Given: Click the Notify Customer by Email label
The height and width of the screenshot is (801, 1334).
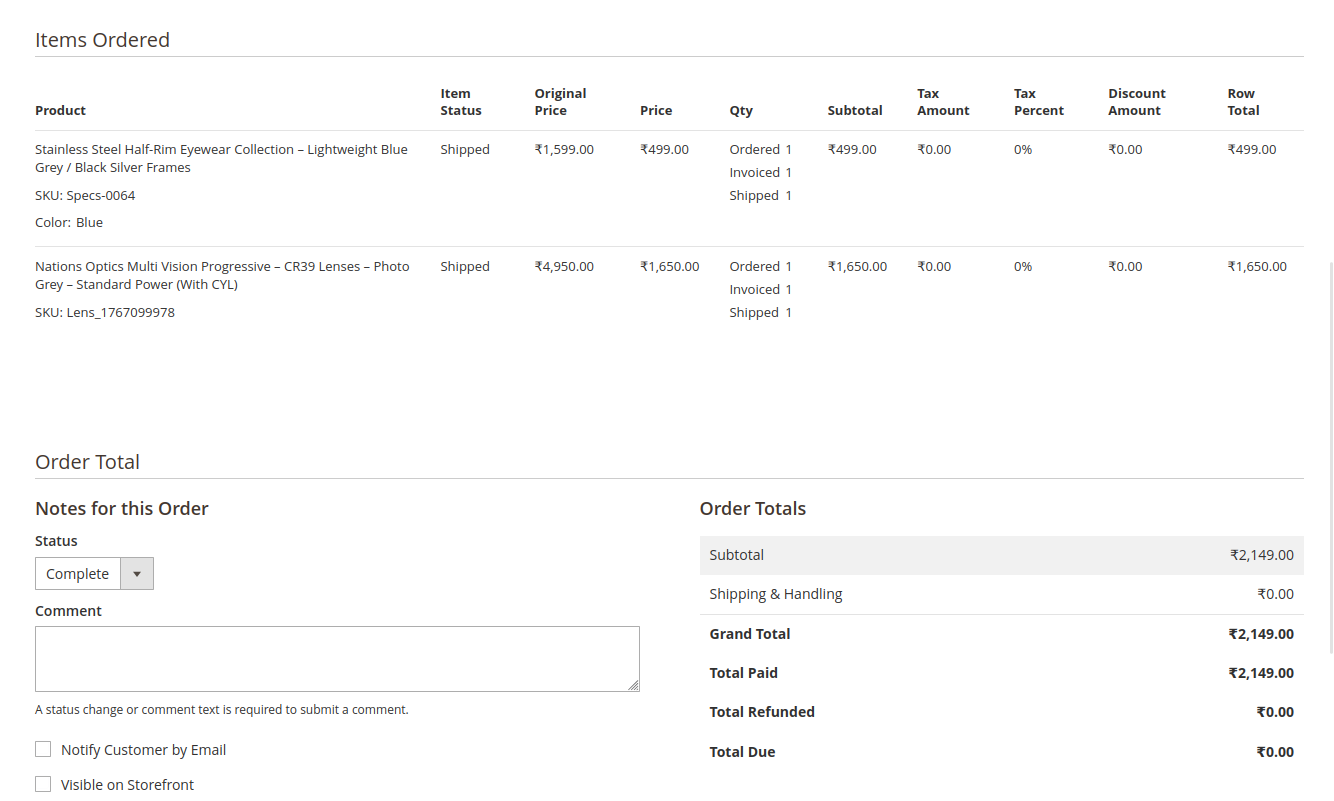Looking at the screenshot, I should coord(143,750).
